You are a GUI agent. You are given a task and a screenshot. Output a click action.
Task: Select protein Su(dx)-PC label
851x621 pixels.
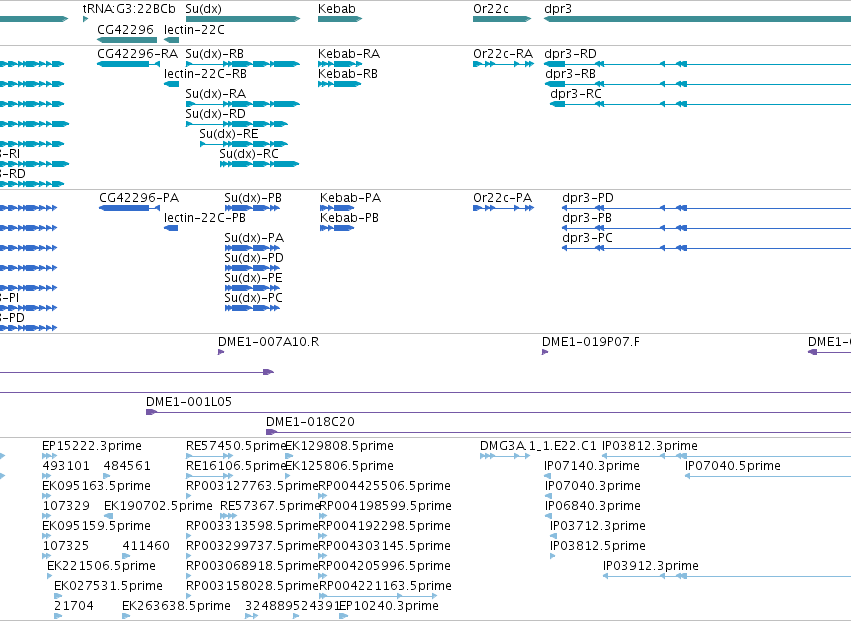tap(253, 299)
